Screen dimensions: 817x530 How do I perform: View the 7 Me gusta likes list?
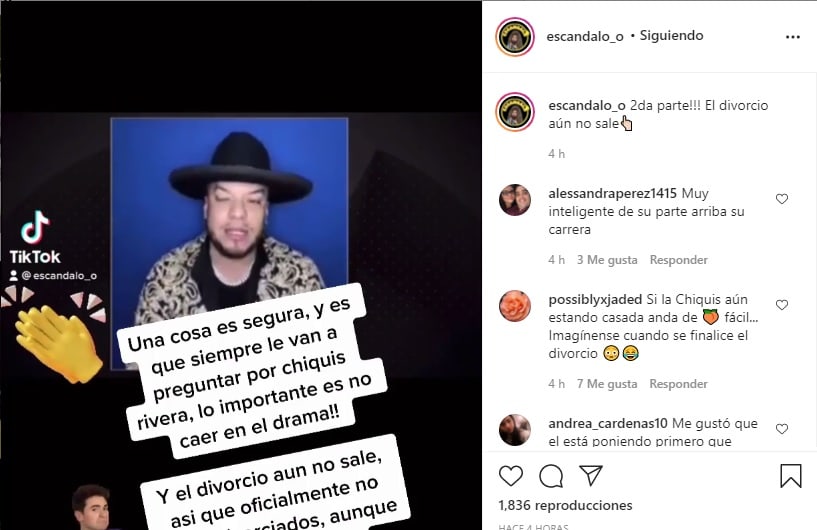pos(606,384)
